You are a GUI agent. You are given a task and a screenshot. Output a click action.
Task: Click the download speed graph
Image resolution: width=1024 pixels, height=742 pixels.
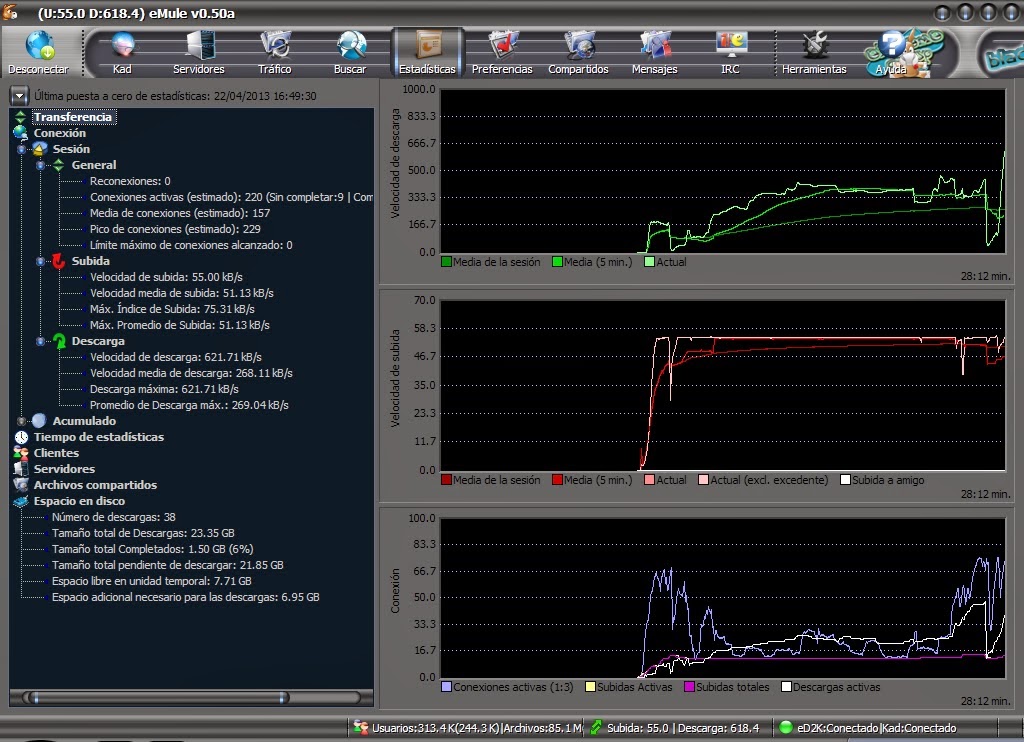click(x=723, y=170)
